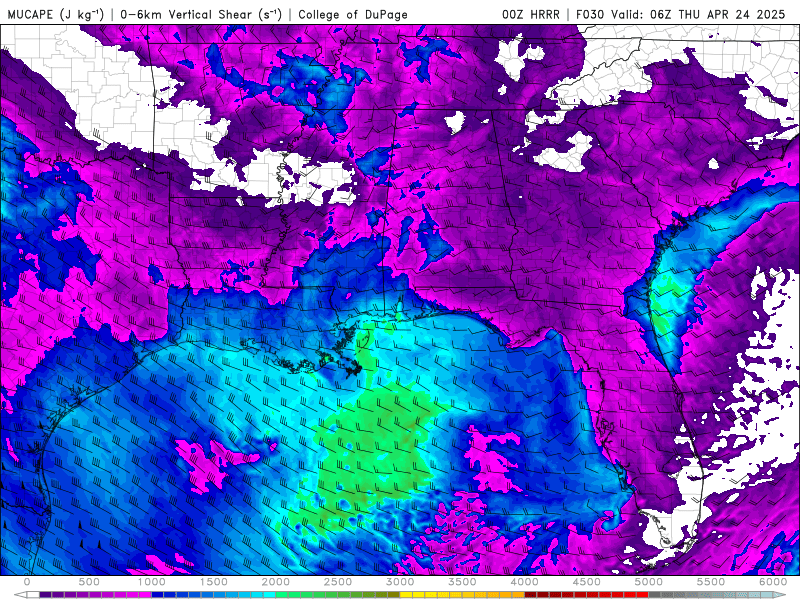Select the first dark blue swatch below 1000

(158, 595)
